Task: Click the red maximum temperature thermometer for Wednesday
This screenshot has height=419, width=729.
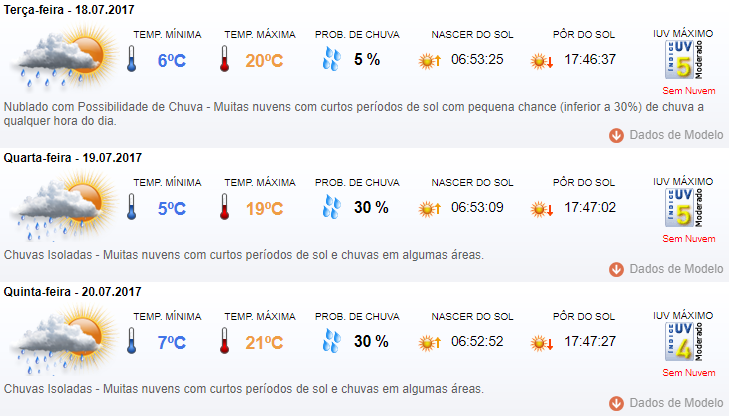Action: (x=225, y=207)
